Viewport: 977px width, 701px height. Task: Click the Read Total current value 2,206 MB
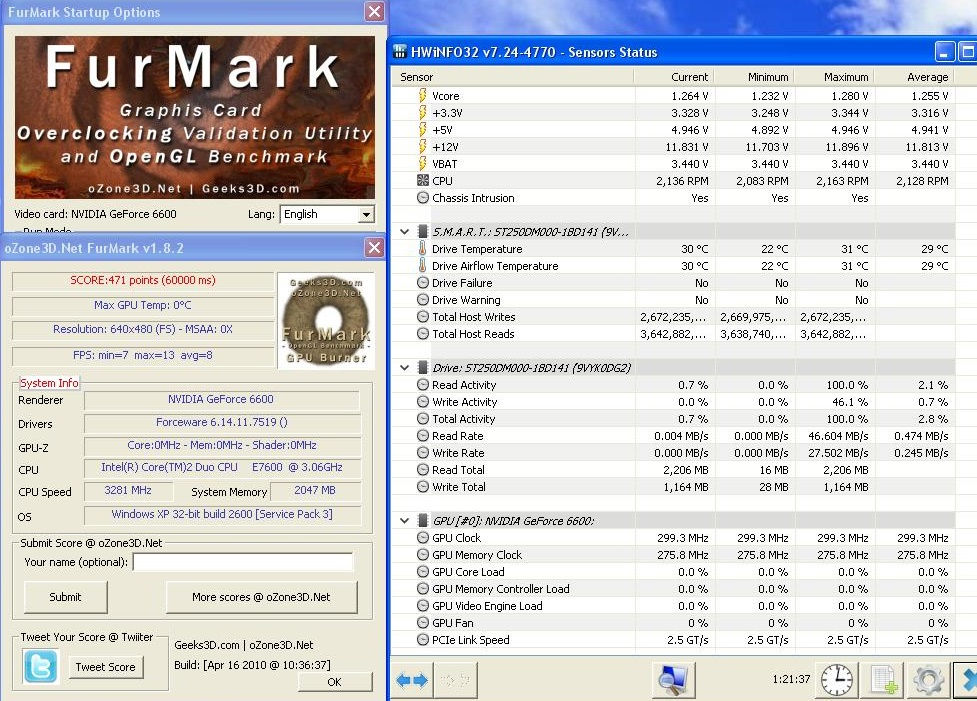tap(685, 470)
